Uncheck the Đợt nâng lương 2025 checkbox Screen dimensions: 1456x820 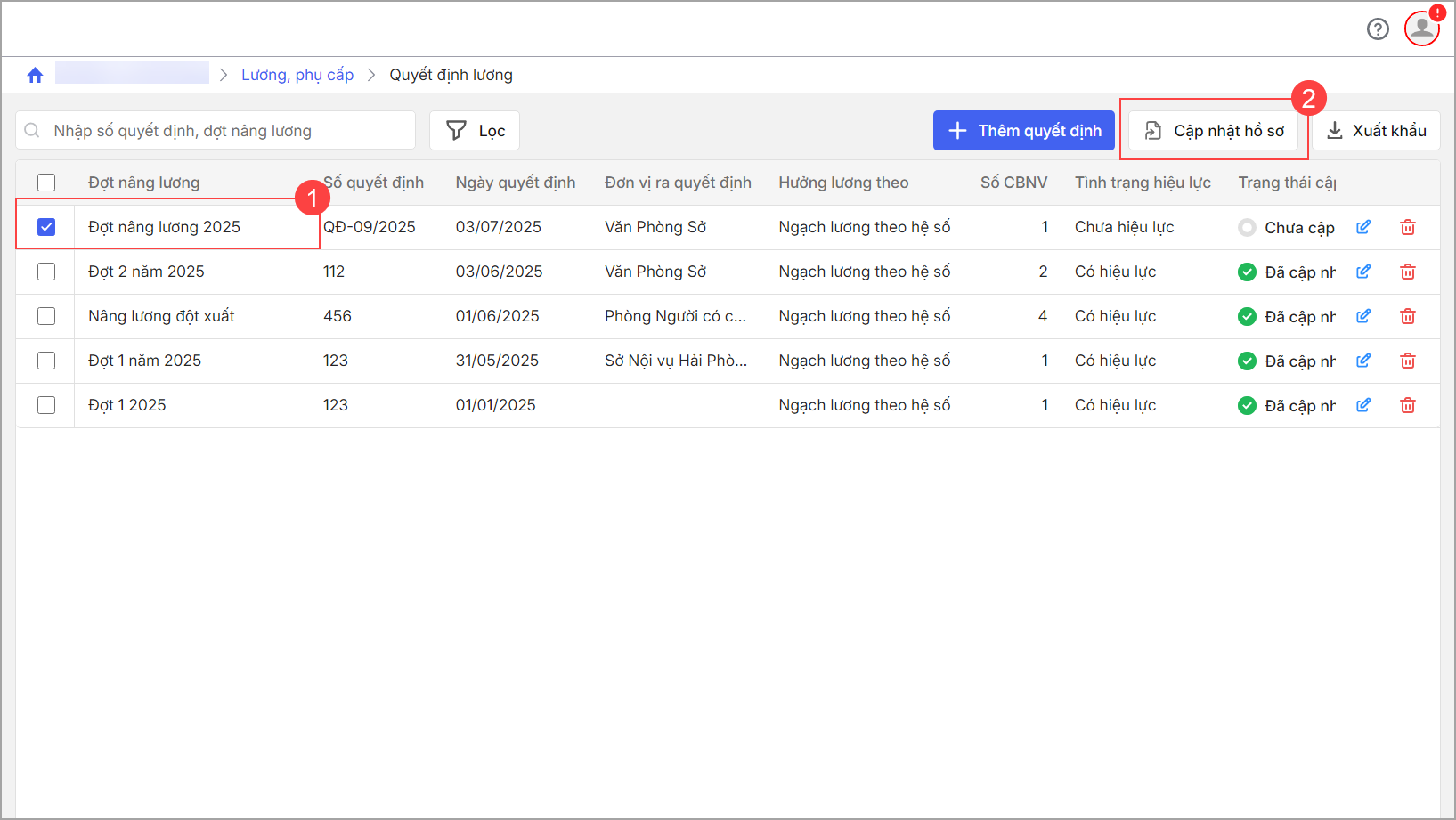pyautogui.click(x=46, y=227)
